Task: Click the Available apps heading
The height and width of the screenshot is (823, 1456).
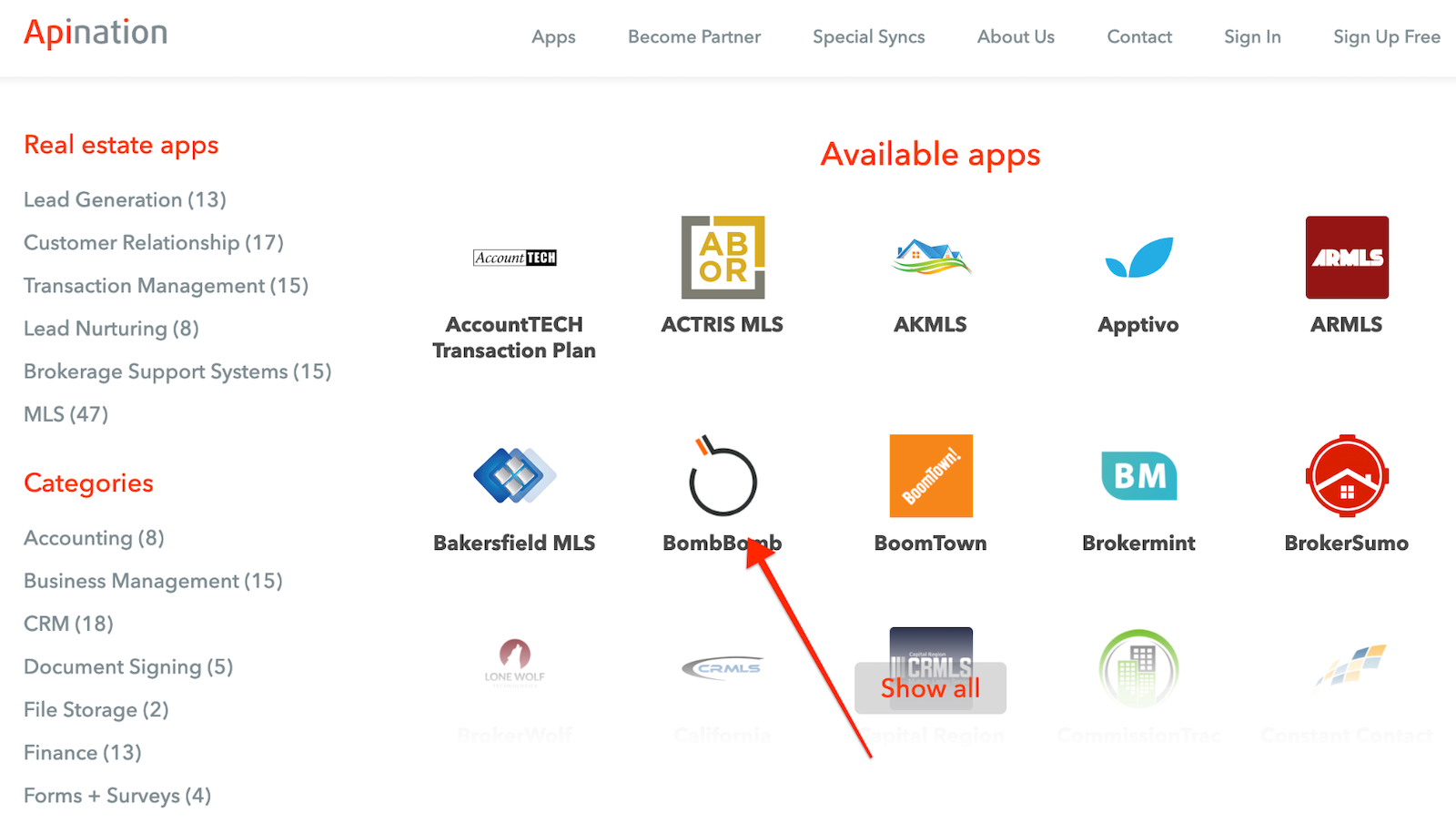Action: click(930, 156)
